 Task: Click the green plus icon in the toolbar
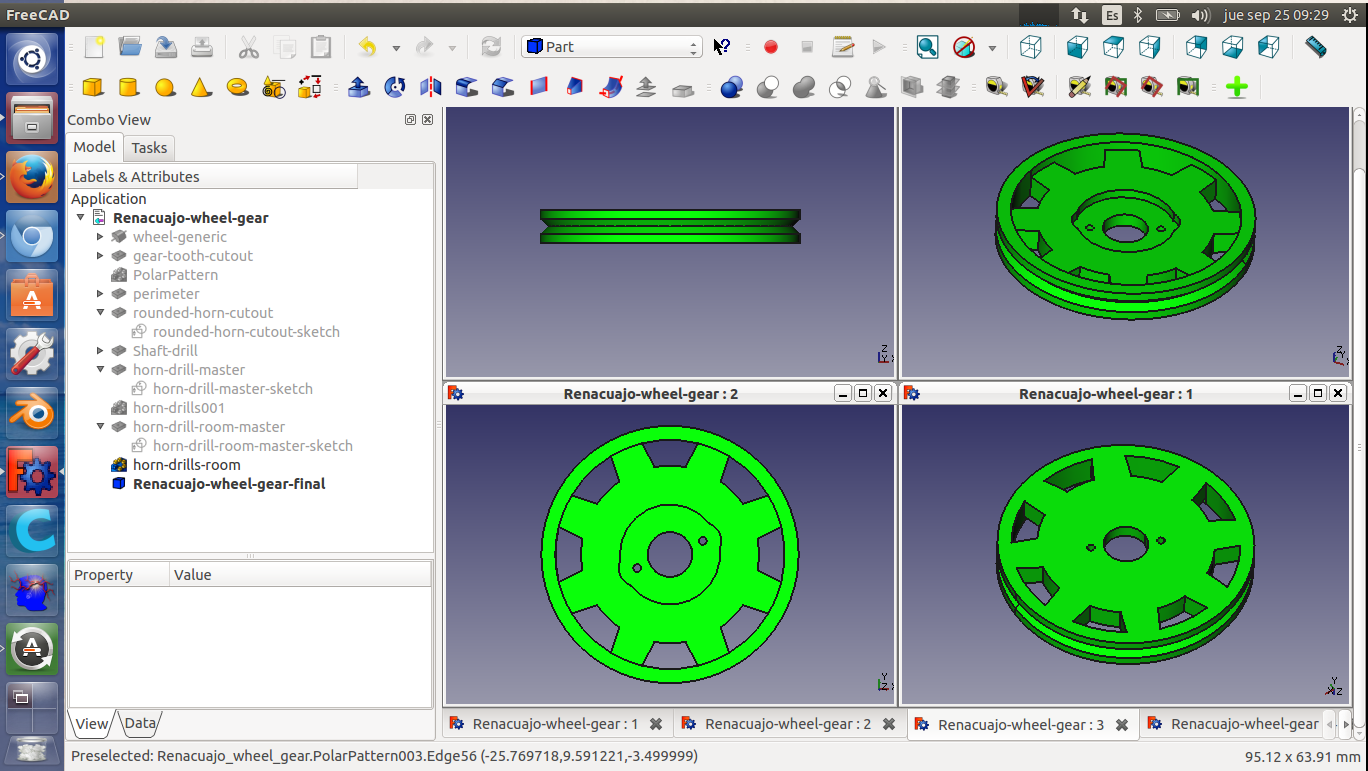pyautogui.click(x=1237, y=88)
